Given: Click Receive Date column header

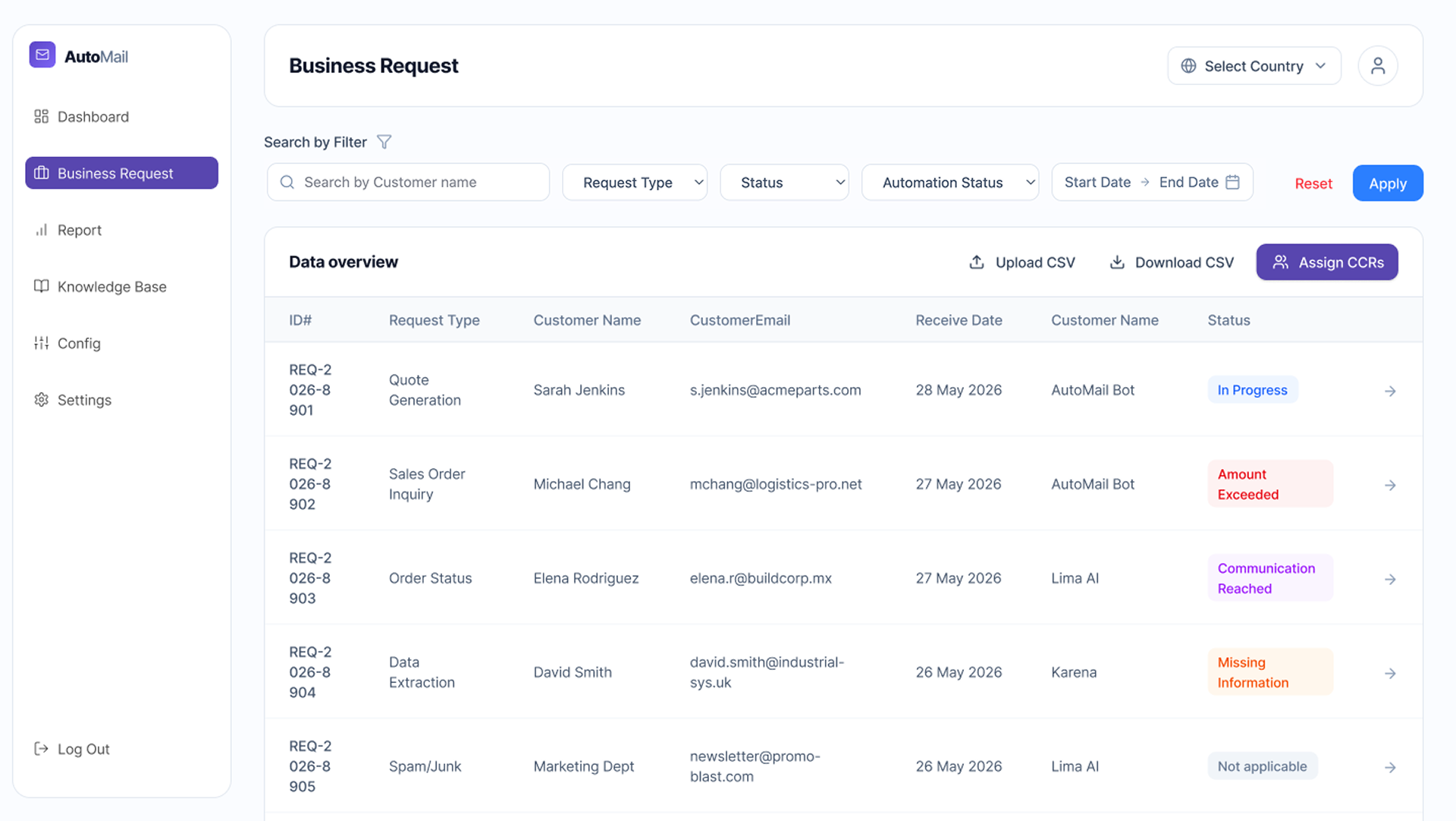Looking at the screenshot, I should [959, 320].
